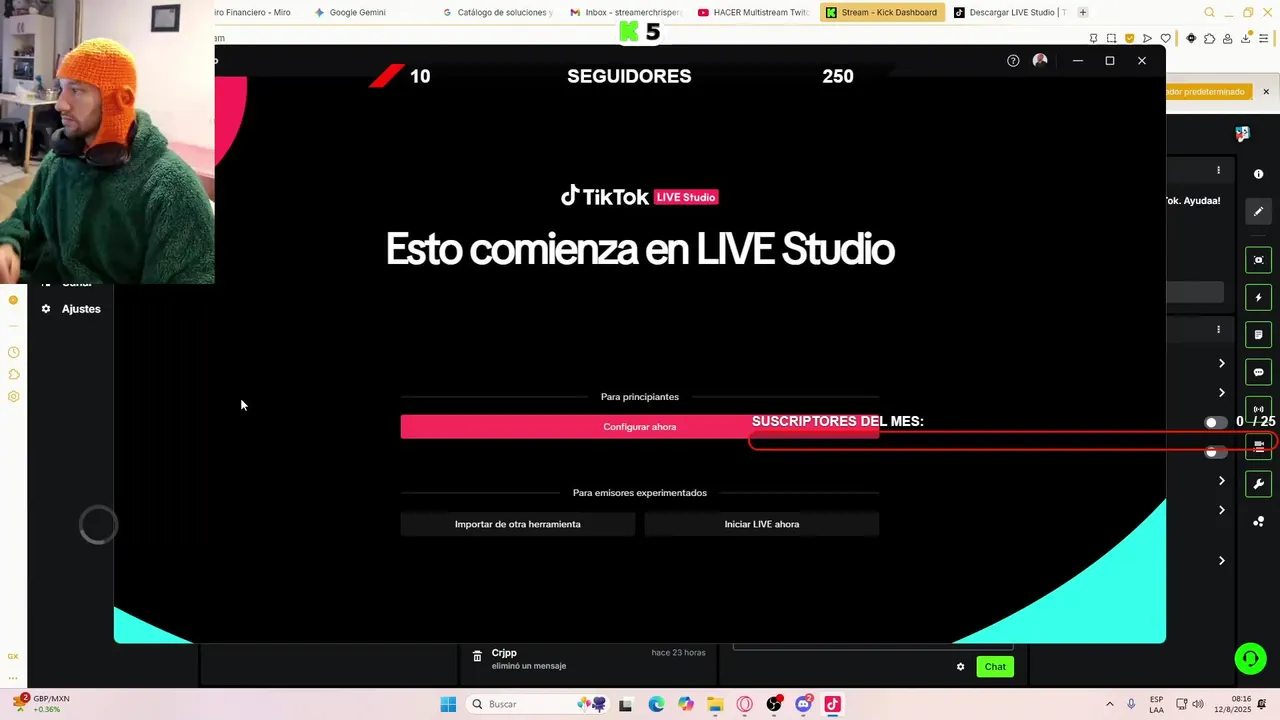This screenshot has width=1280, height=720.
Task: Open GBP/MXN widget on taskbar
Action: coord(40,704)
